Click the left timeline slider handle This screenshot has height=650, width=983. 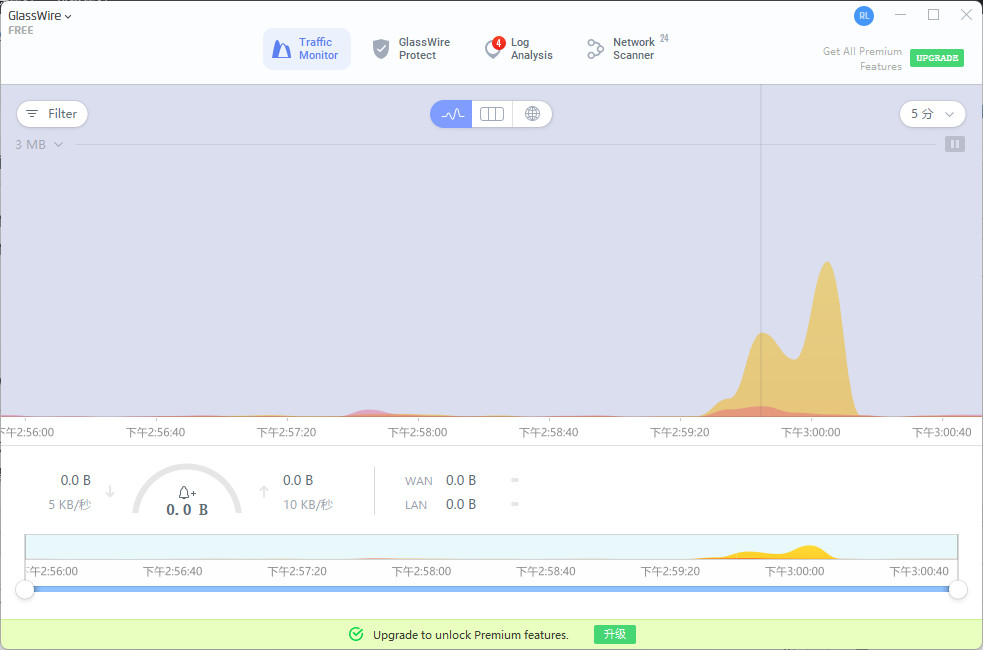click(25, 589)
